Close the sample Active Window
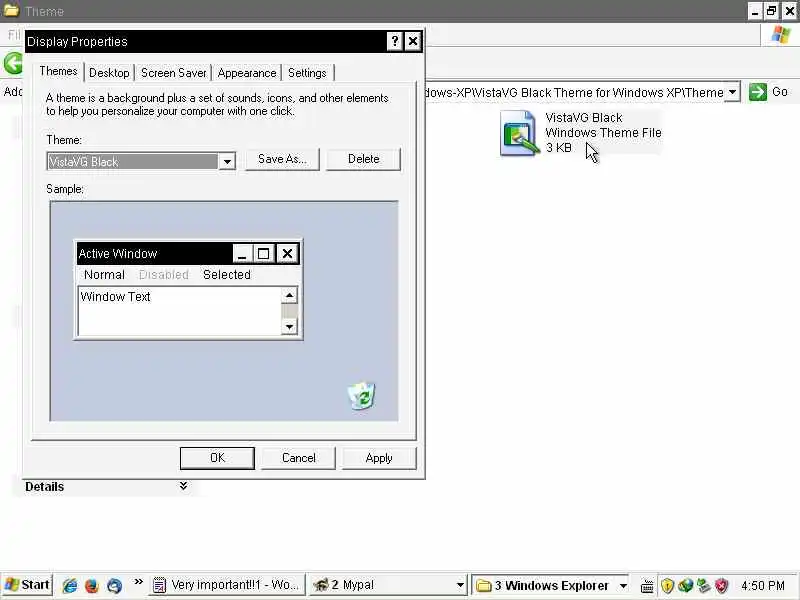Viewport: 800px width, 600px height. (x=287, y=254)
